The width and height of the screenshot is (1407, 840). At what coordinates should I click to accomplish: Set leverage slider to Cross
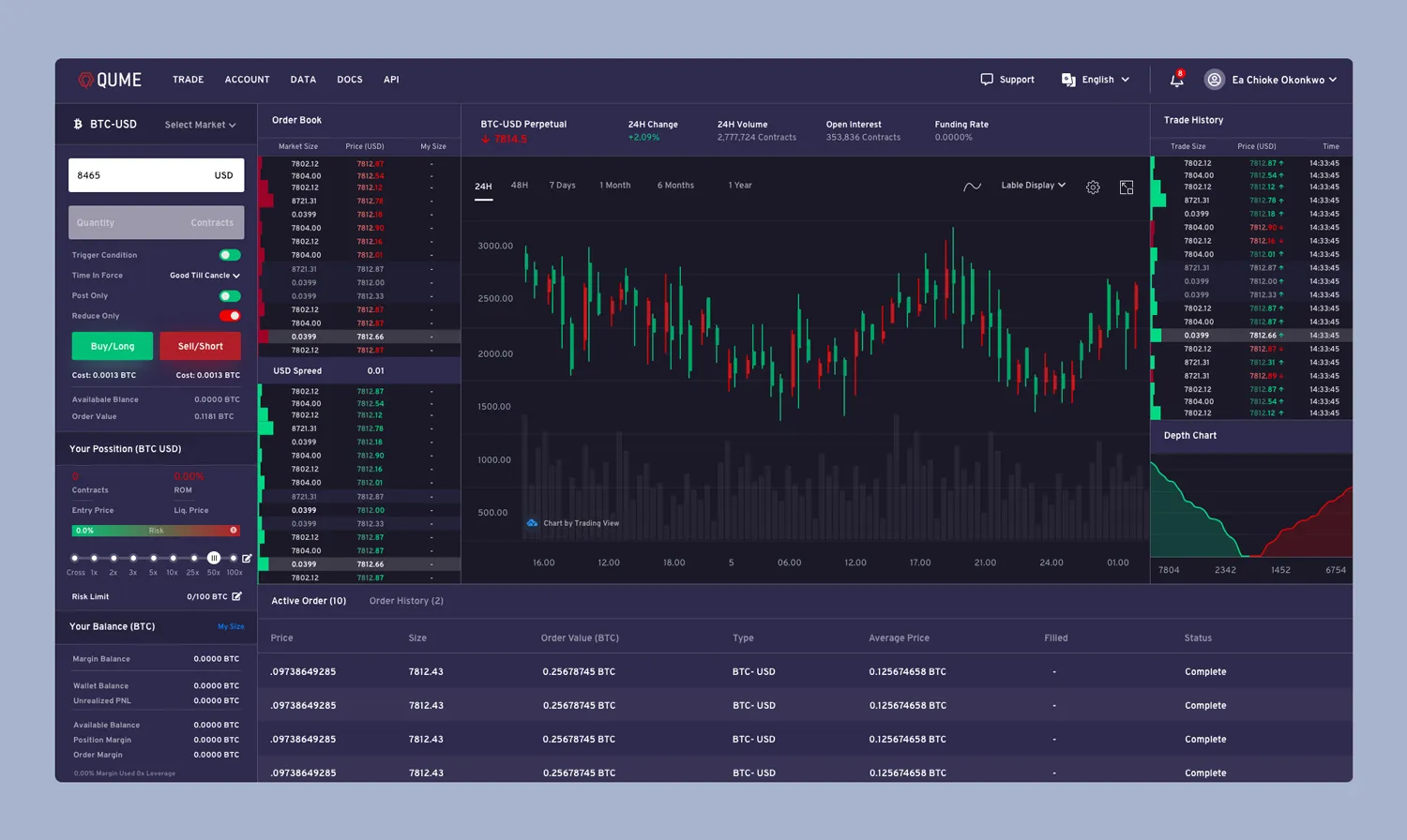pyautogui.click(x=75, y=558)
